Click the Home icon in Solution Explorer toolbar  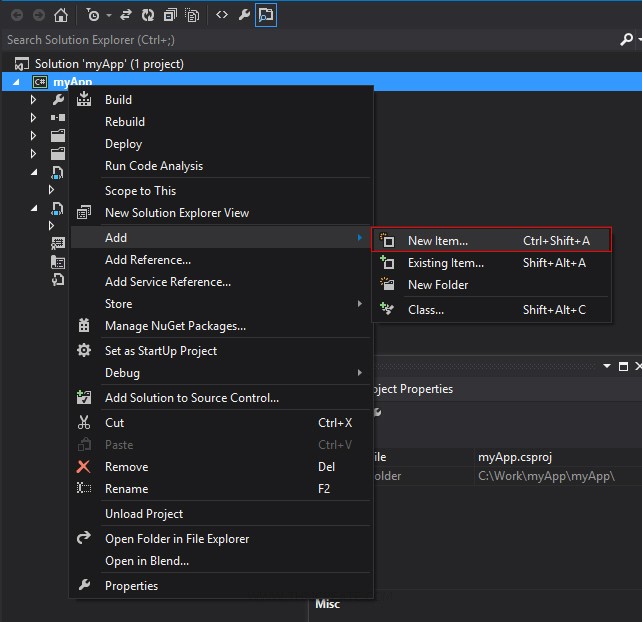coord(61,15)
